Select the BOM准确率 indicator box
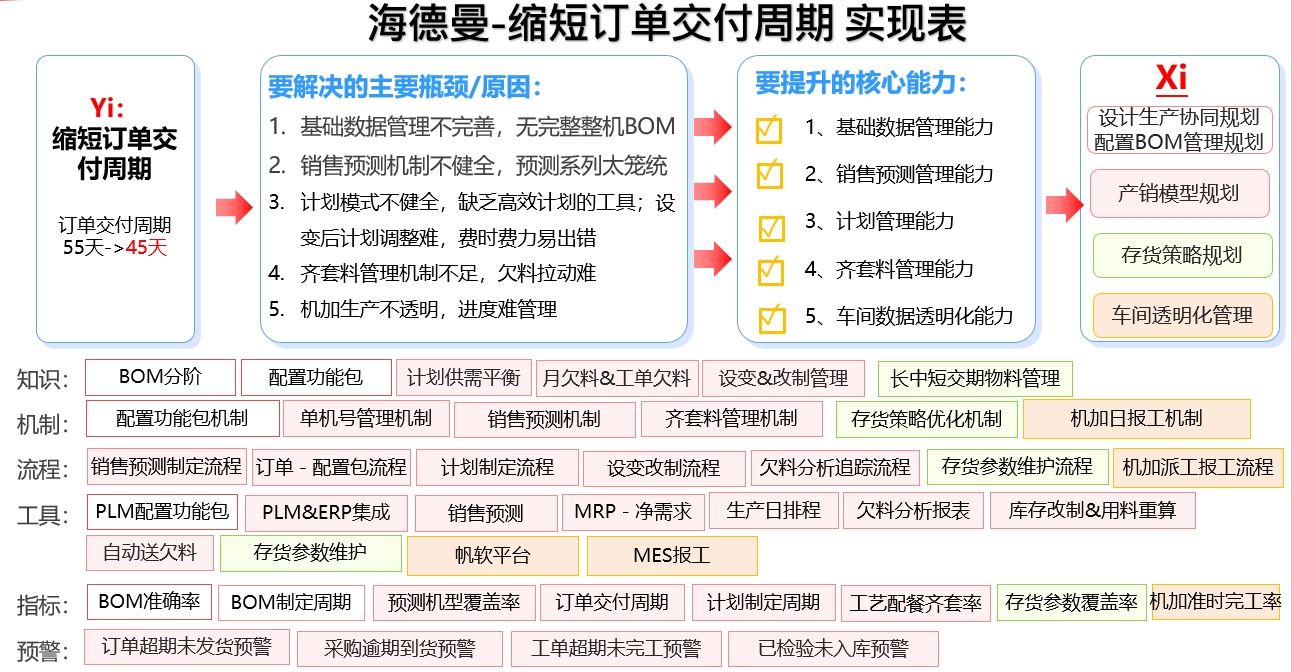Viewport: 1292px width, 672px height. tap(150, 602)
